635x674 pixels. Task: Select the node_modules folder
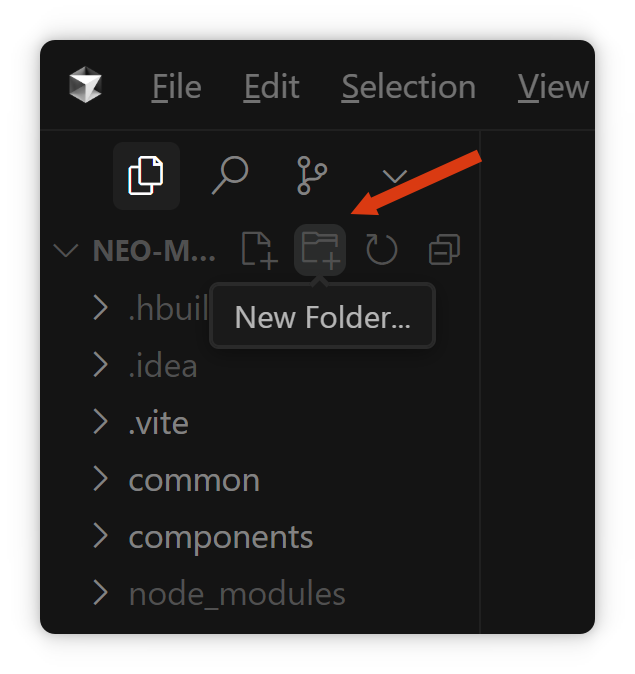[x=237, y=594]
